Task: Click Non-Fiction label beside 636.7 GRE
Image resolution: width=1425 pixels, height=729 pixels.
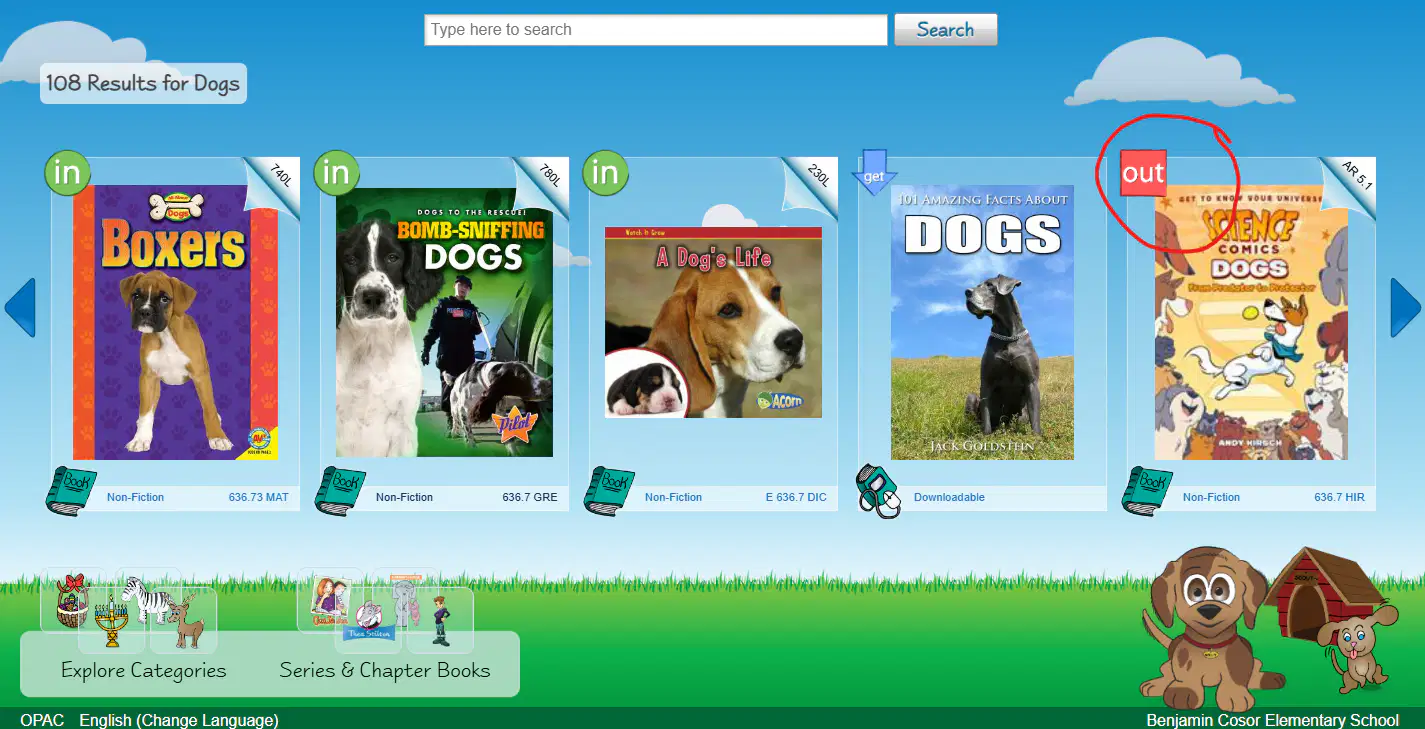Action: (x=405, y=497)
